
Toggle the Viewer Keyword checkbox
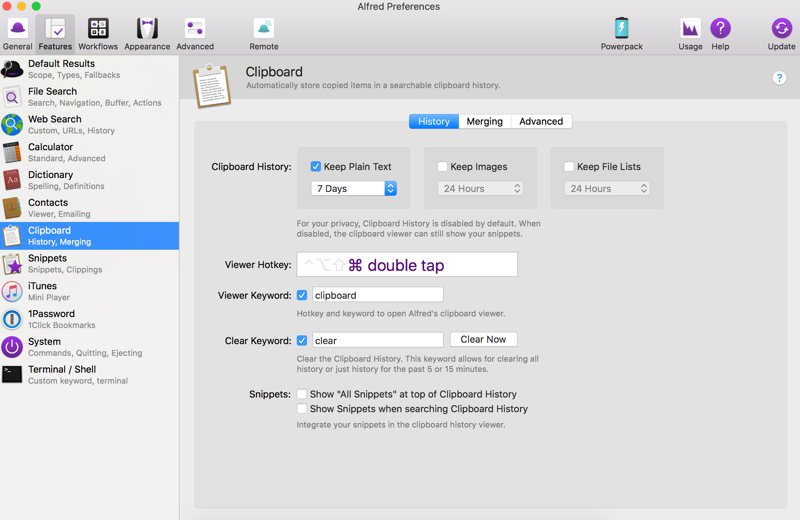[x=302, y=295]
